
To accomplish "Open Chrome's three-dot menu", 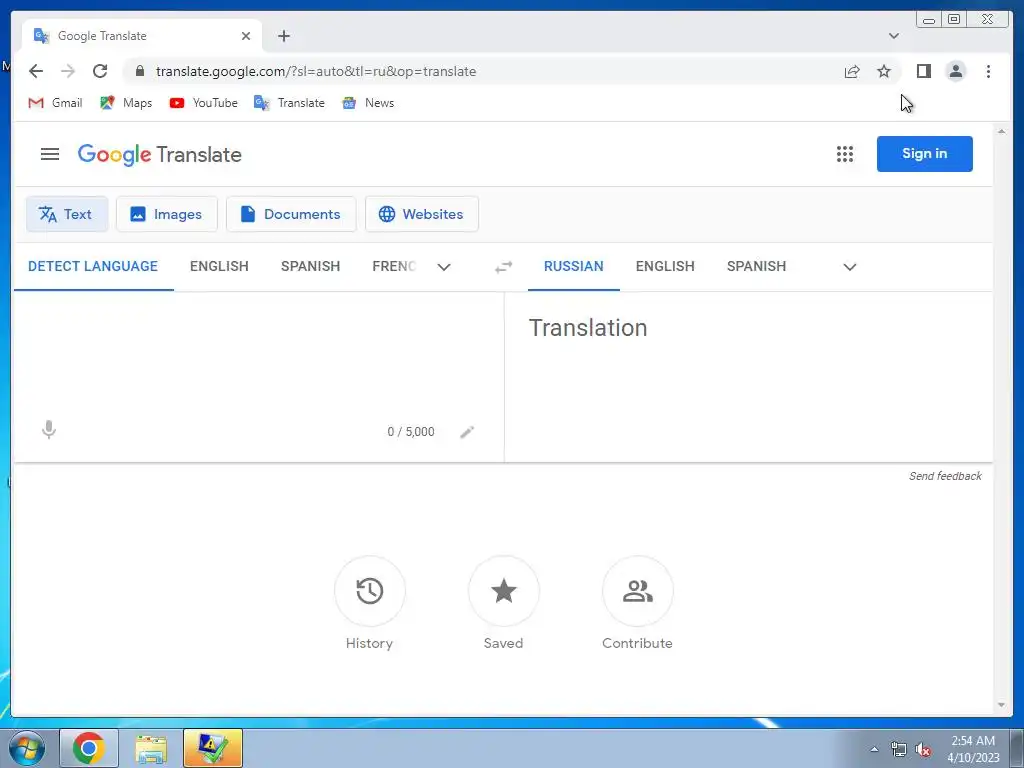I will 988,71.
